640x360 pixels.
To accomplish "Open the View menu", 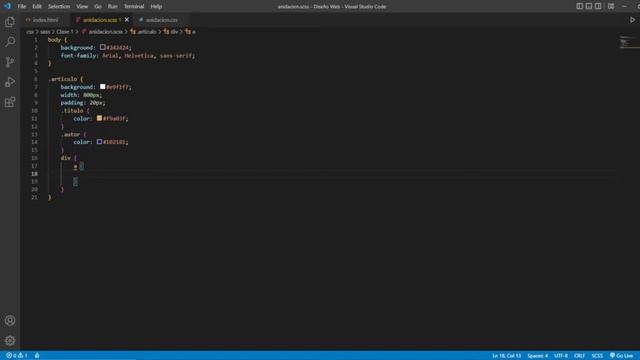I will coord(82,7).
